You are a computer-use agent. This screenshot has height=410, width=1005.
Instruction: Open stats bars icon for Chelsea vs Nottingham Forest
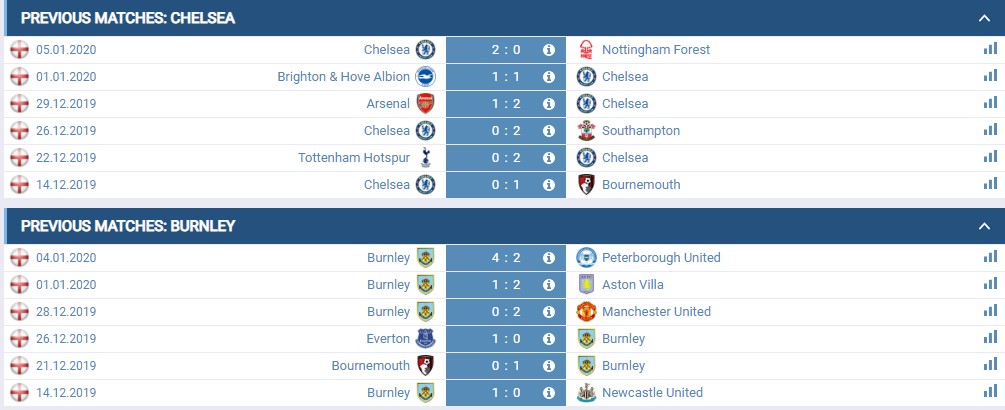(990, 49)
